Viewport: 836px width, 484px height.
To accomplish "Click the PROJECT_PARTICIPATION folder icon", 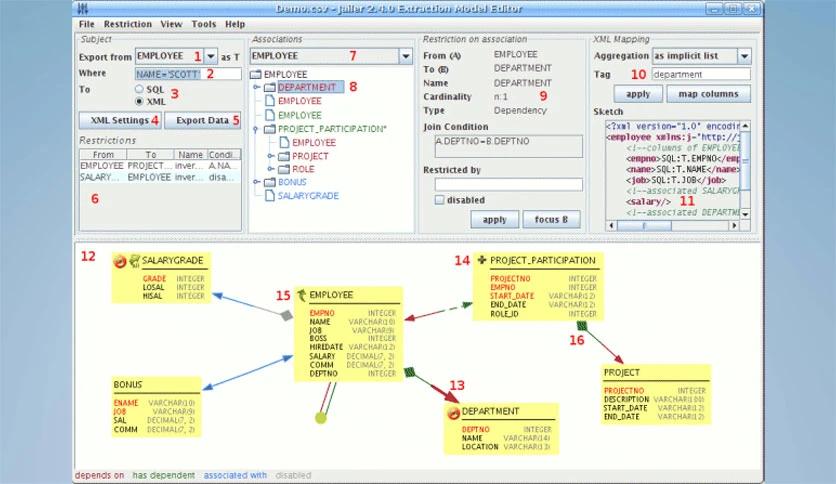I will 270,129.
